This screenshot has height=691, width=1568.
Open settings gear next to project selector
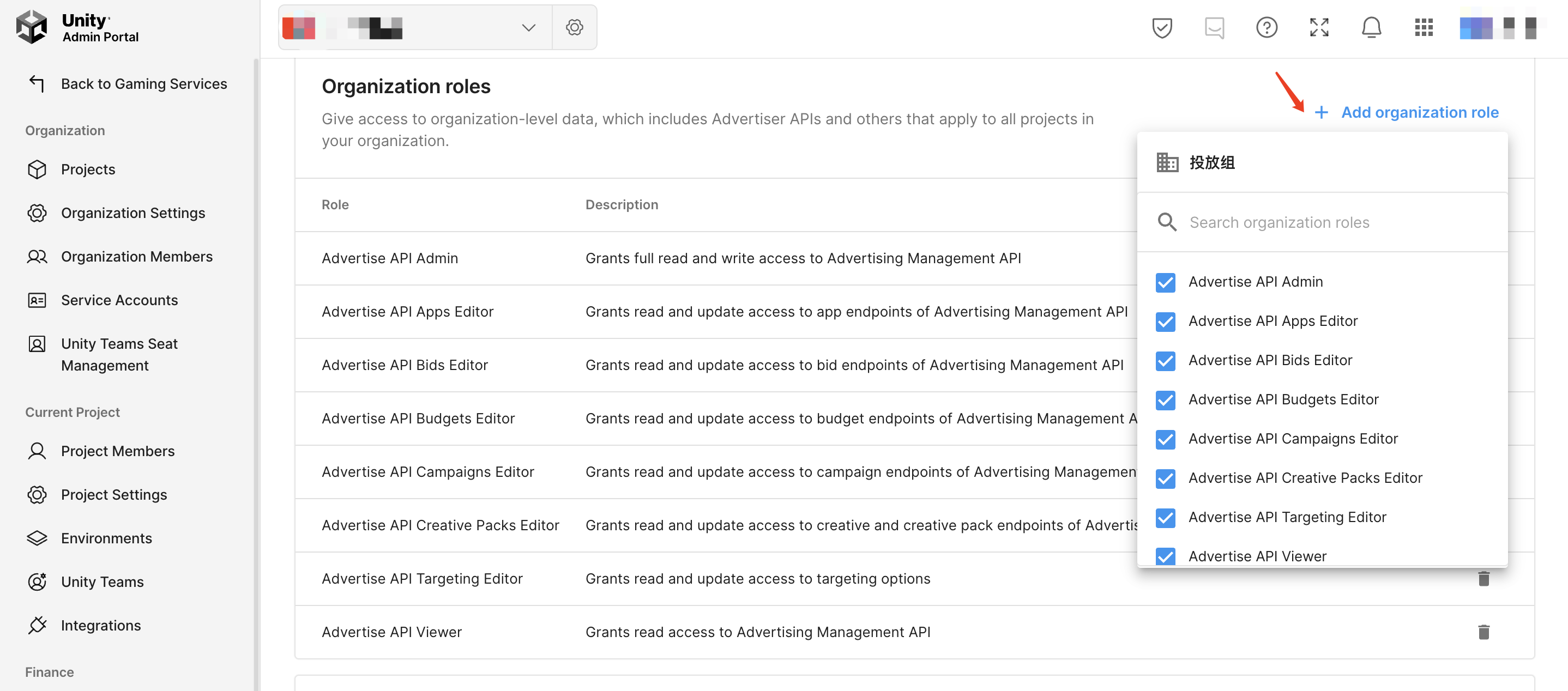click(574, 27)
